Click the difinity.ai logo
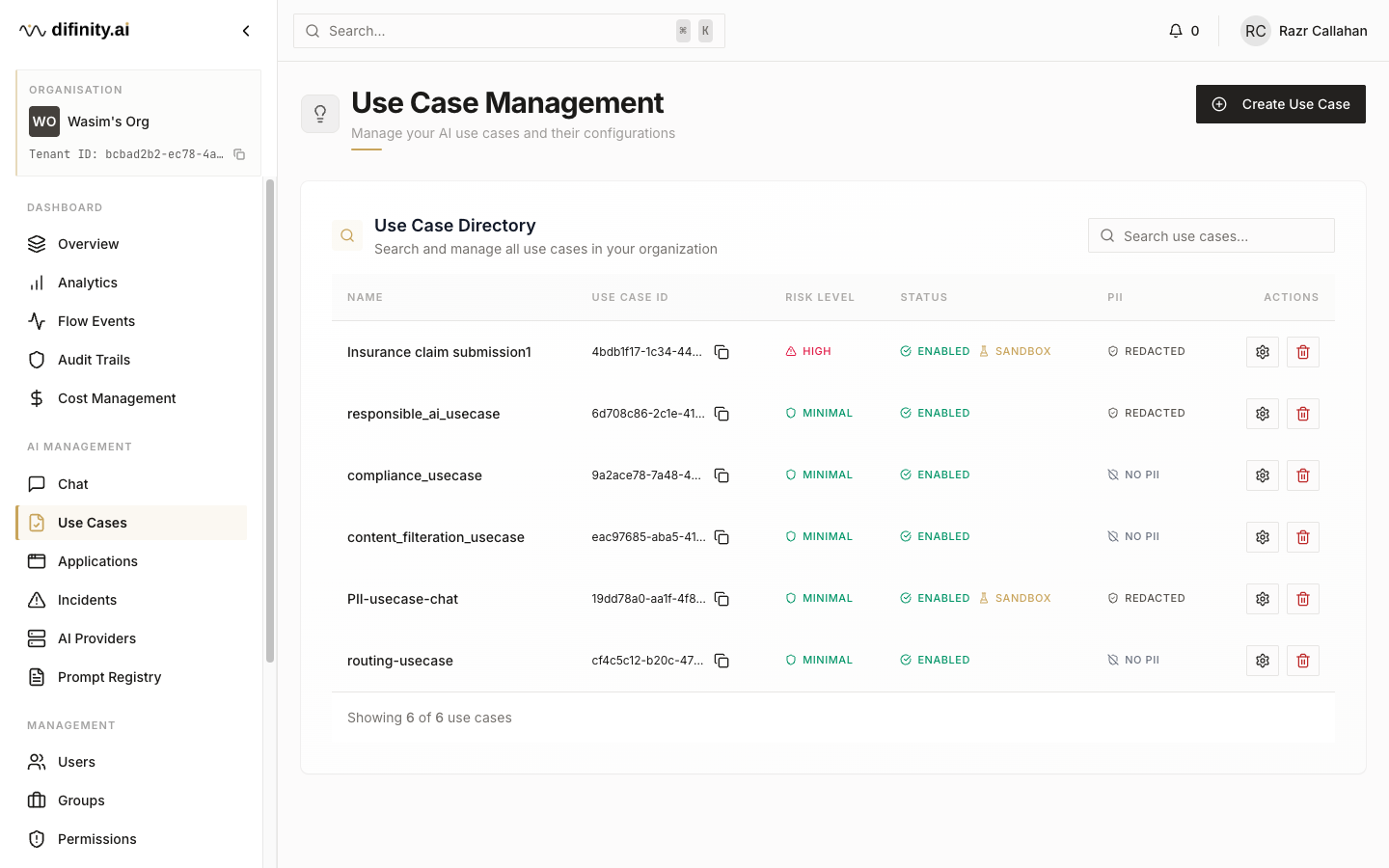Image resolution: width=1389 pixels, height=868 pixels. 74,30
